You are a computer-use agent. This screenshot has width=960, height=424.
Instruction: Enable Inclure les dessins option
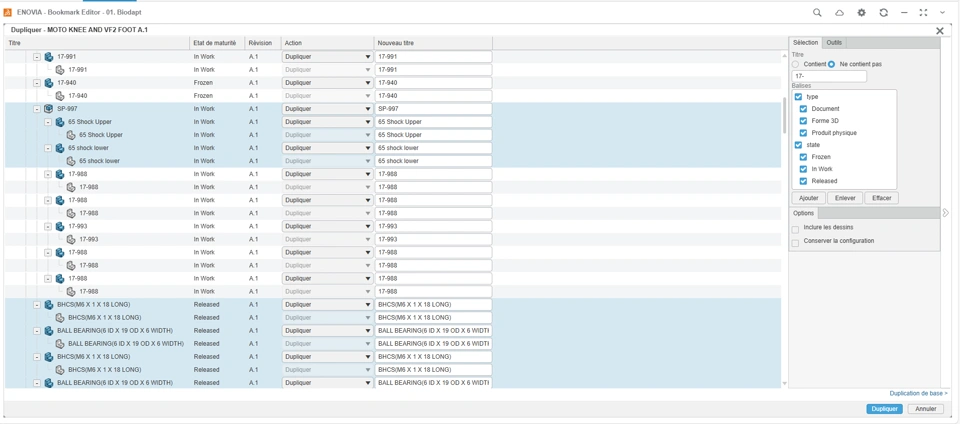point(795,229)
